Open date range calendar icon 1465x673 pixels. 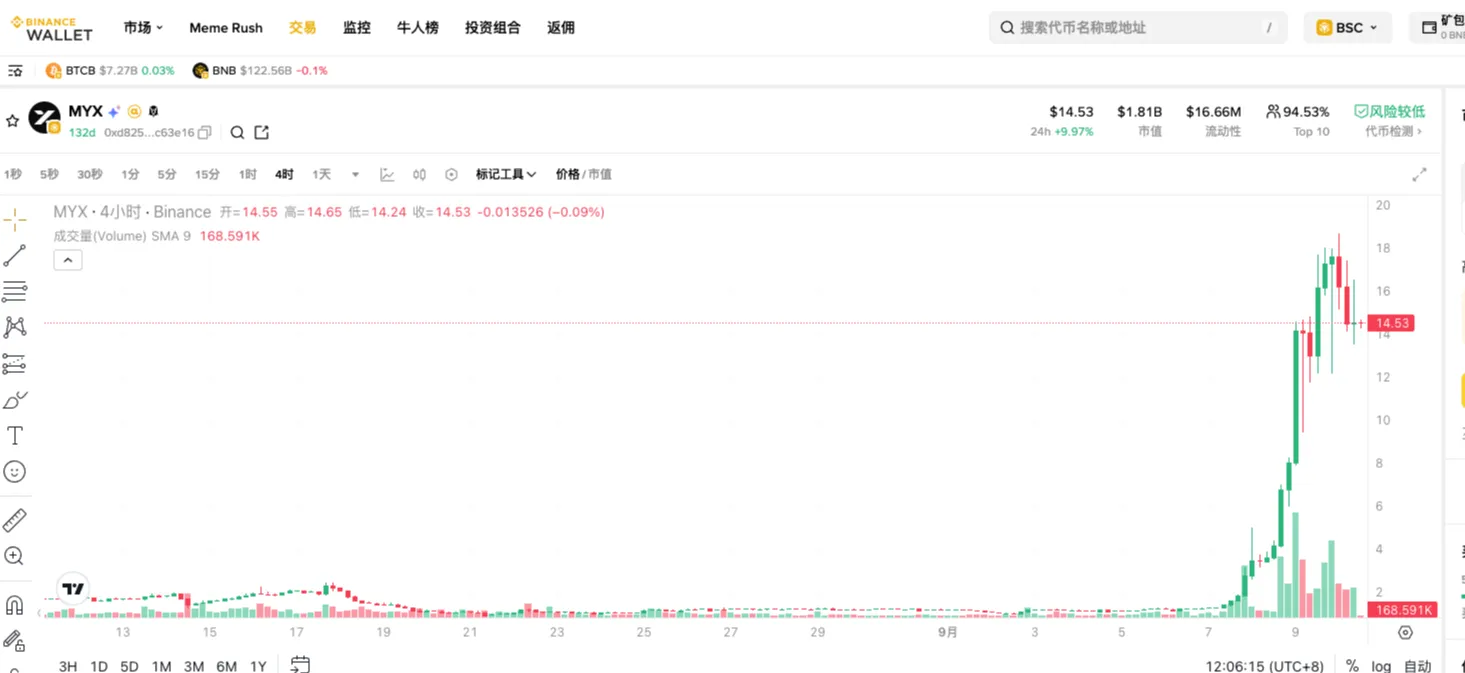pyautogui.click(x=300, y=664)
